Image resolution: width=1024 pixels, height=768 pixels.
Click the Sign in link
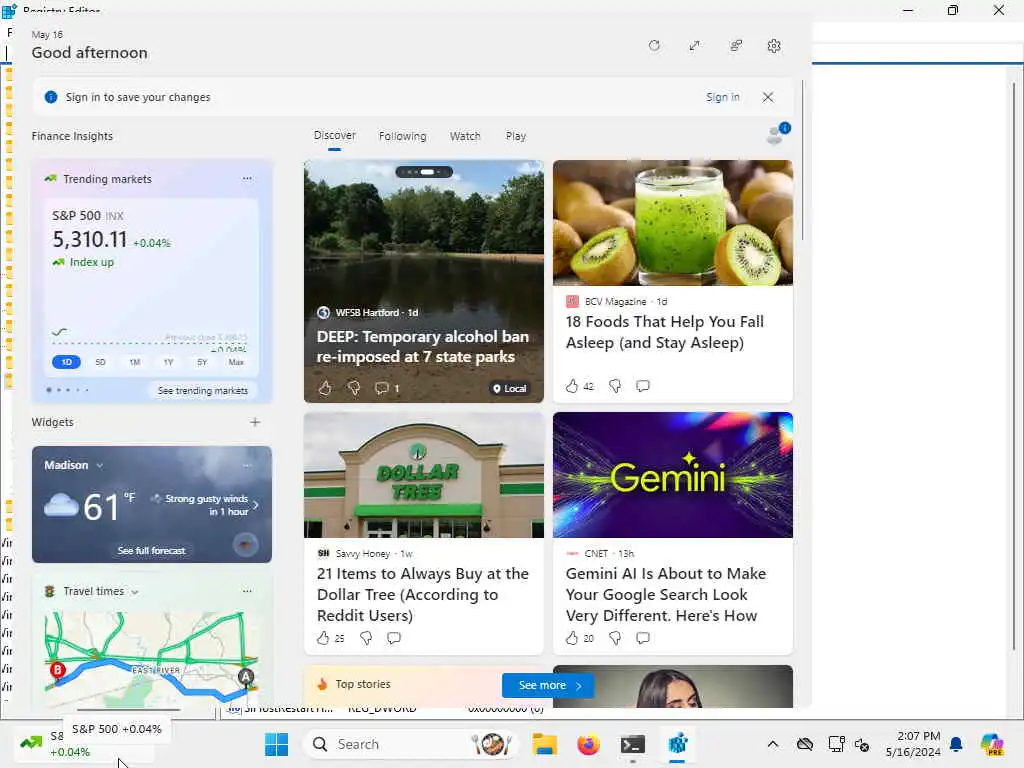click(722, 97)
